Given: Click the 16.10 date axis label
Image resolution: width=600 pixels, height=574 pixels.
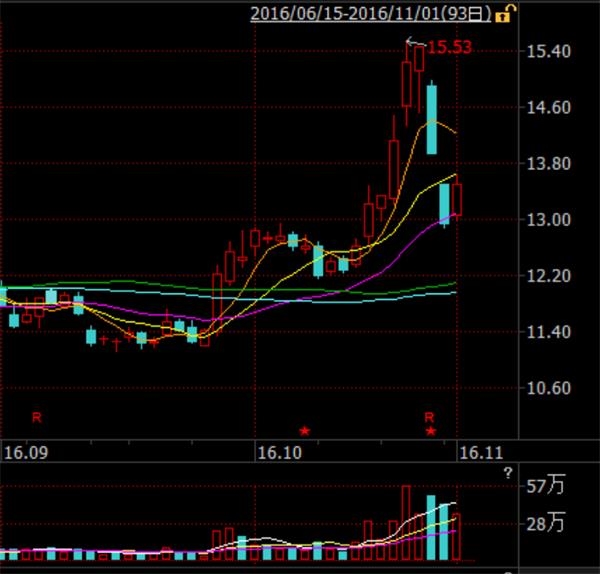Looking at the screenshot, I should [x=279, y=452].
